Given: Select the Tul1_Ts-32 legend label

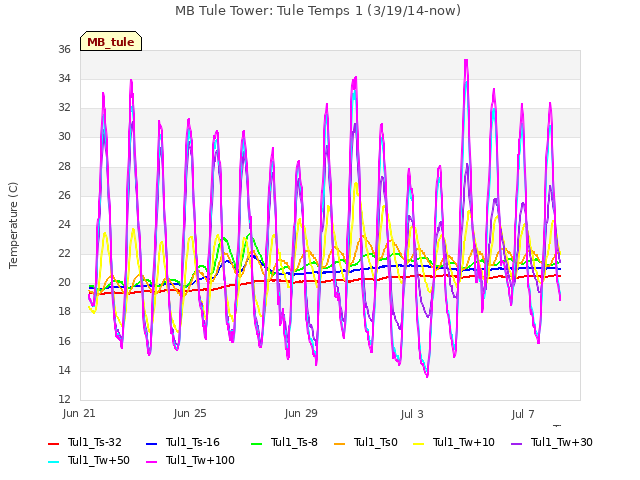Looking at the screenshot, I should coord(95,442).
